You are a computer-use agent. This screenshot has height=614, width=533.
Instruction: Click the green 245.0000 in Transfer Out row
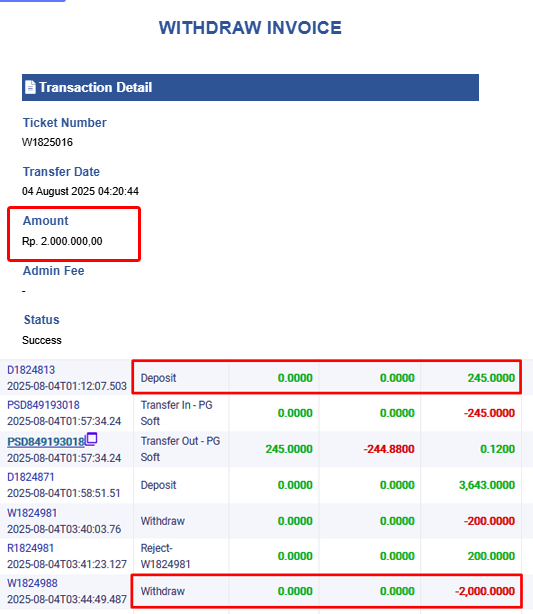[x=289, y=449]
